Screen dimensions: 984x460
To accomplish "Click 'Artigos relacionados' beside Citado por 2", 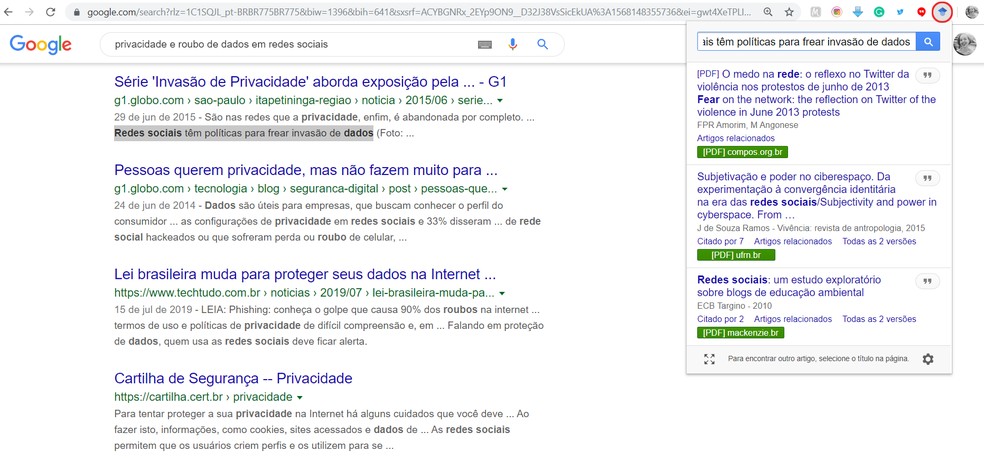I will tap(793, 319).
